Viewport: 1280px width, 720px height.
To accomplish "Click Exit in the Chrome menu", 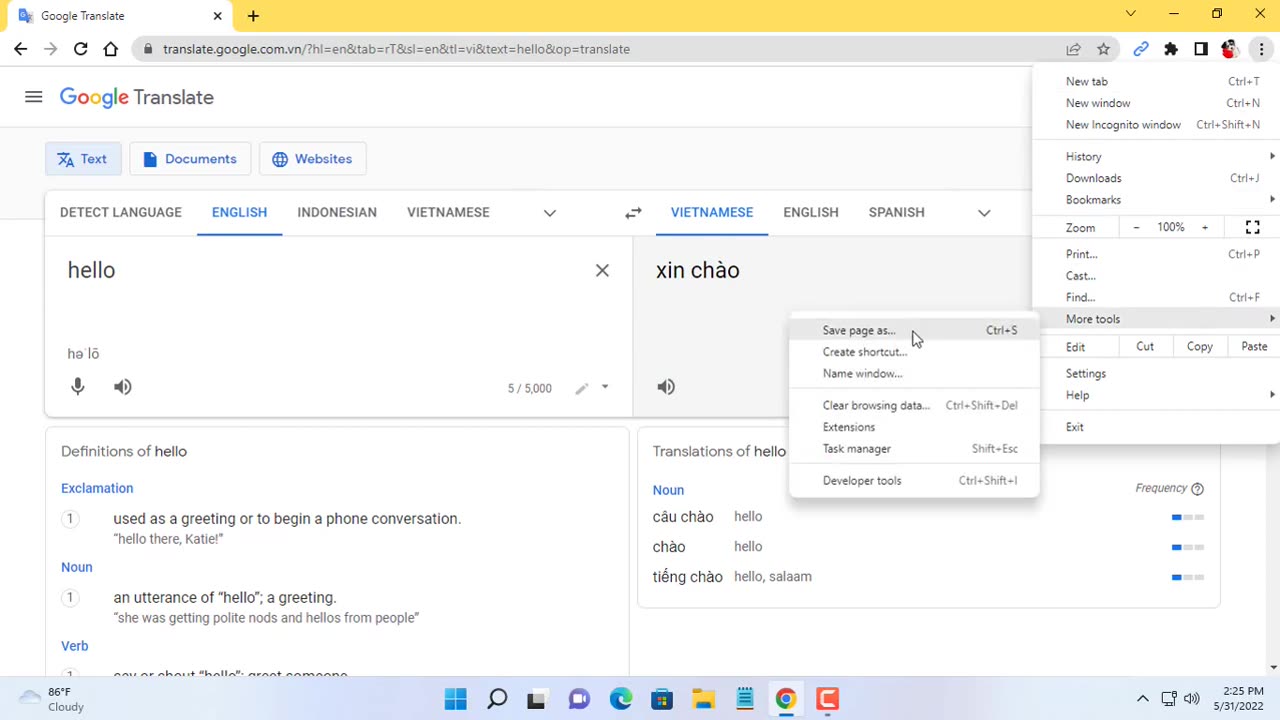I will [x=1157, y=428].
